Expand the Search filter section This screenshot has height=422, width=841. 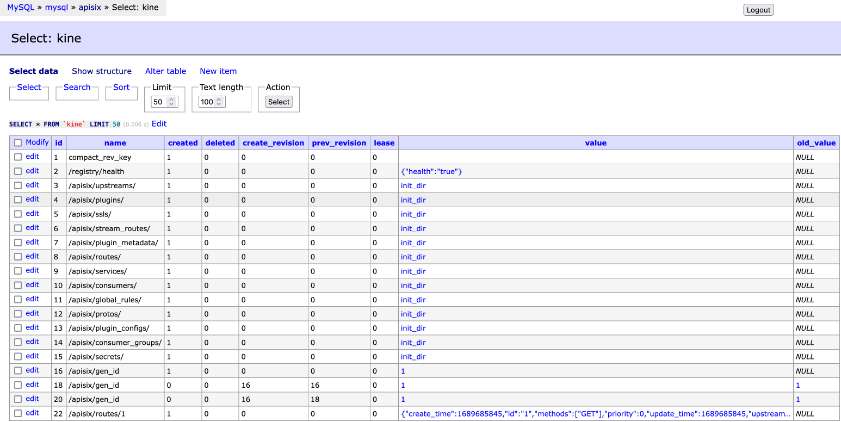77,88
